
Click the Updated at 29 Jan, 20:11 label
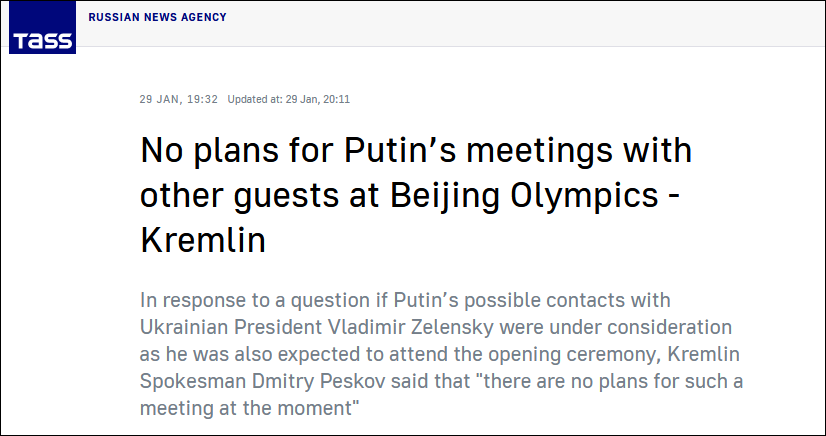pyautogui.click(x=289, y=99)
